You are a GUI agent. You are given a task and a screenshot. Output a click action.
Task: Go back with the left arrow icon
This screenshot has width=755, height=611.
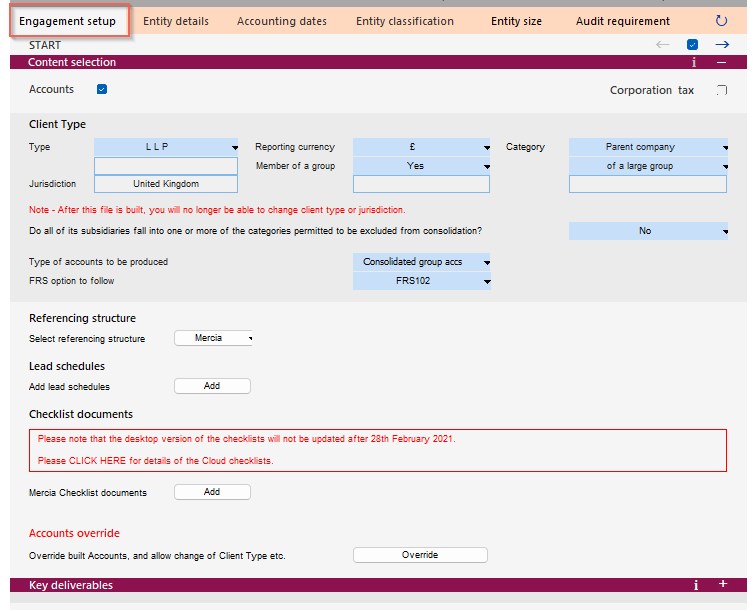click(x=663, y=45)
